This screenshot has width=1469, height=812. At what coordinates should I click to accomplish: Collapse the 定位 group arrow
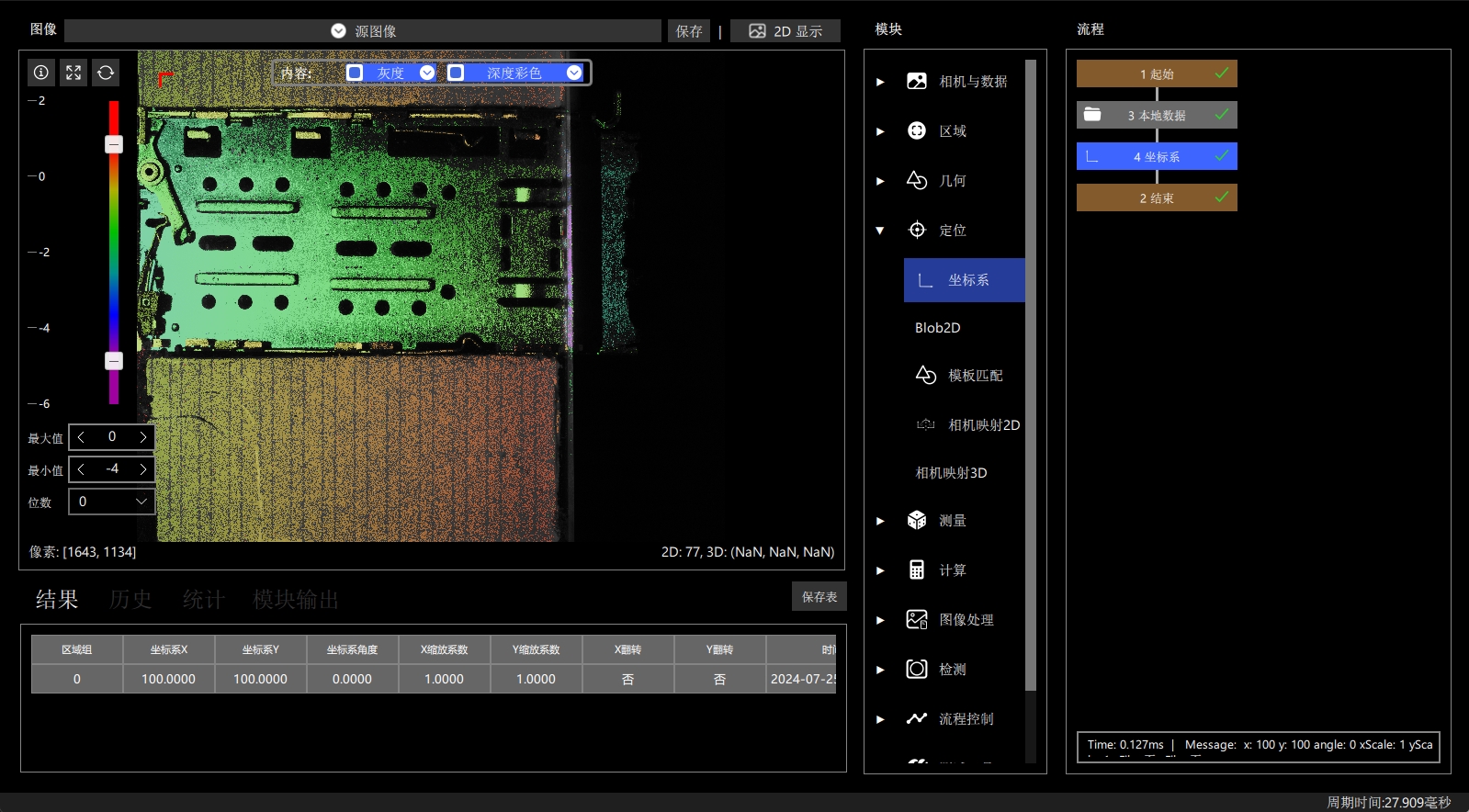point(880,231)
